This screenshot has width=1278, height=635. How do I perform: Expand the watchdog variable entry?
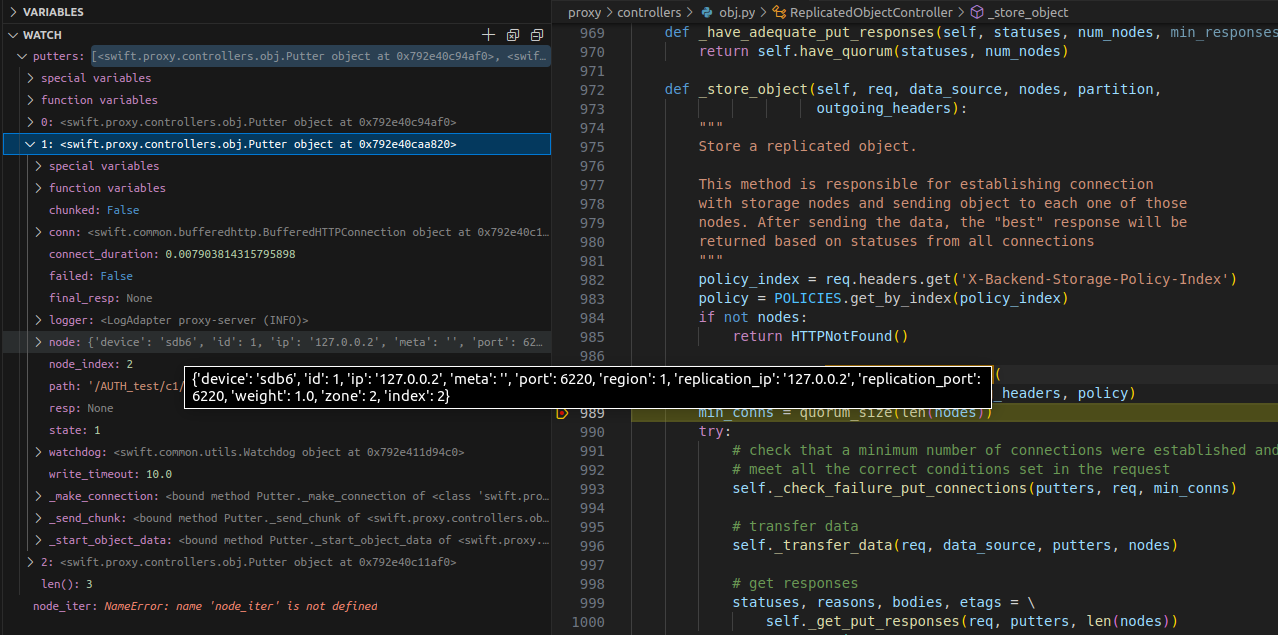tap(38, 452)
